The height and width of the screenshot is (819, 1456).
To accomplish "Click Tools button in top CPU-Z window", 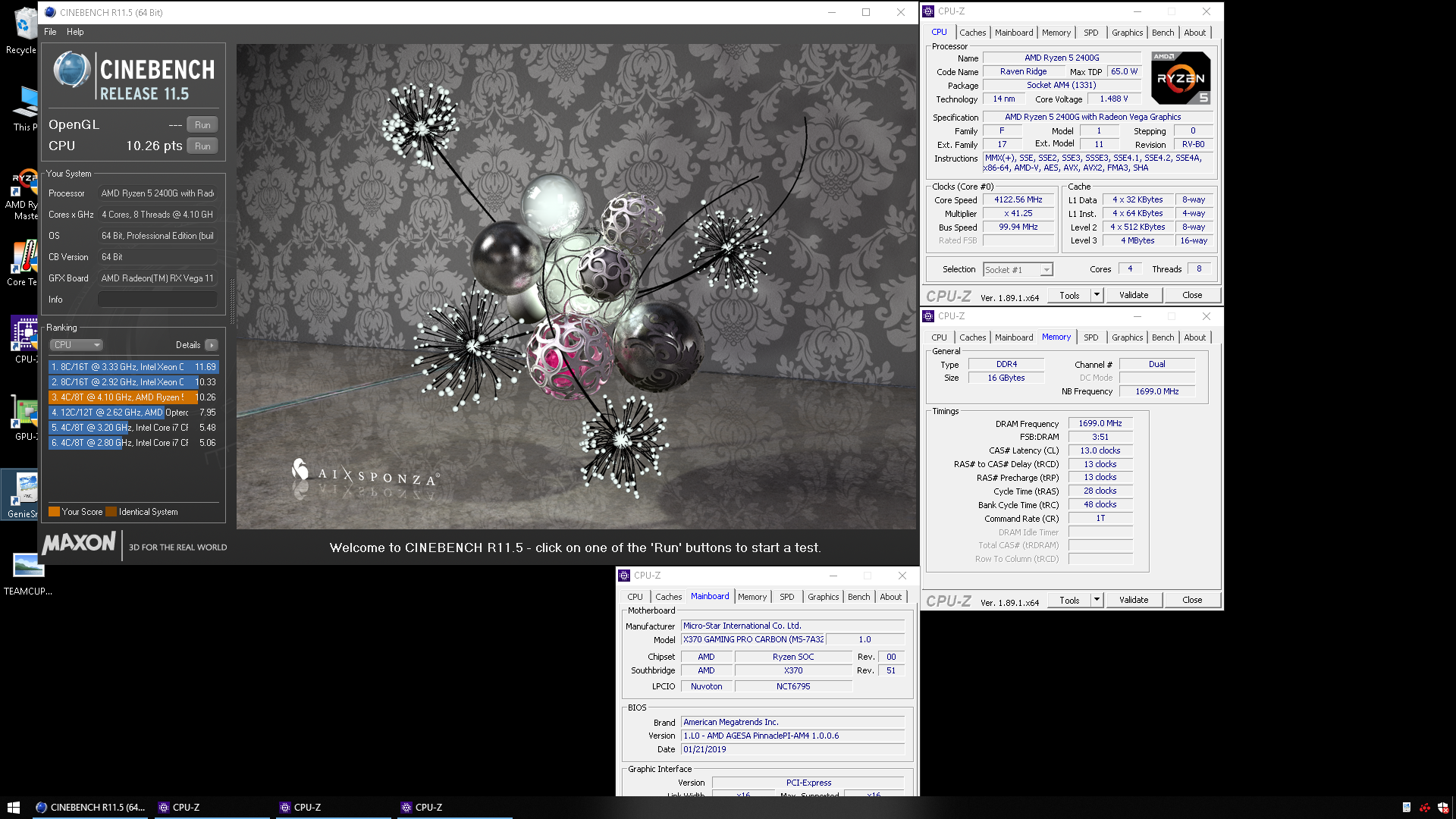I will click(1070, 296).
